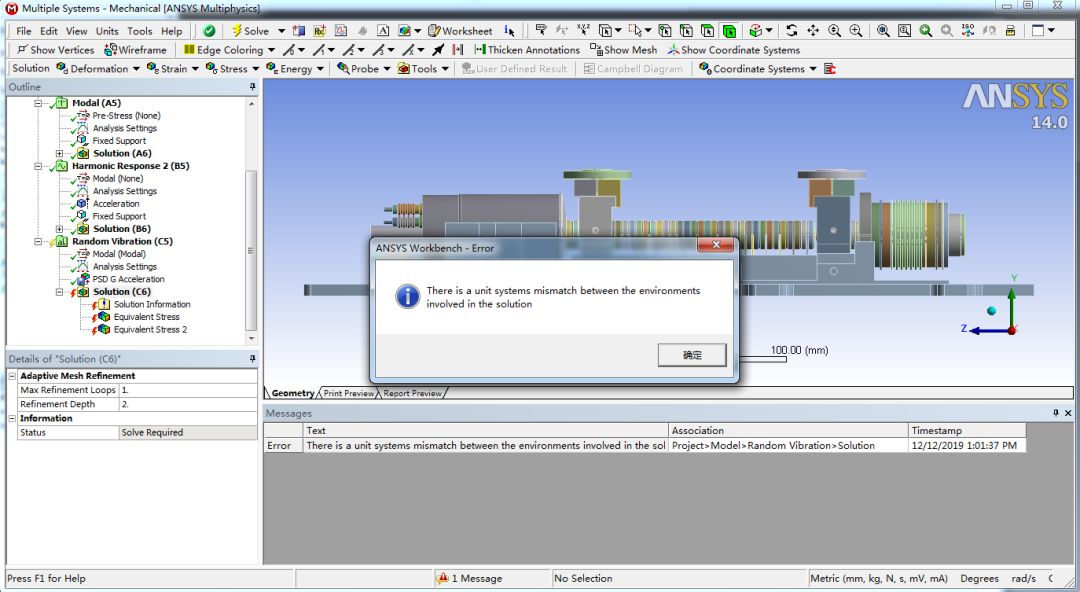Viewport: 1080px width, 592px height.
Task: Select the Vertex selection filter
Action: click(665, 31)
